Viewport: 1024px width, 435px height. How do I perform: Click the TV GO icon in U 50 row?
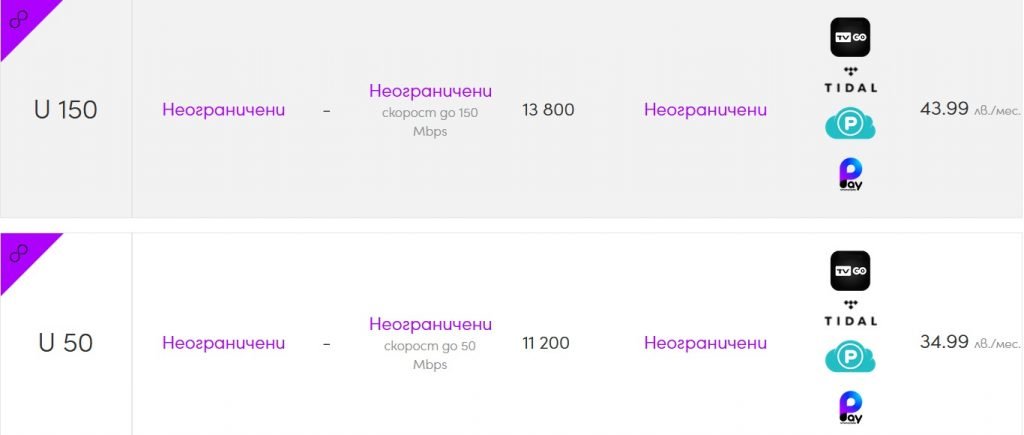[x=850, y=270]
